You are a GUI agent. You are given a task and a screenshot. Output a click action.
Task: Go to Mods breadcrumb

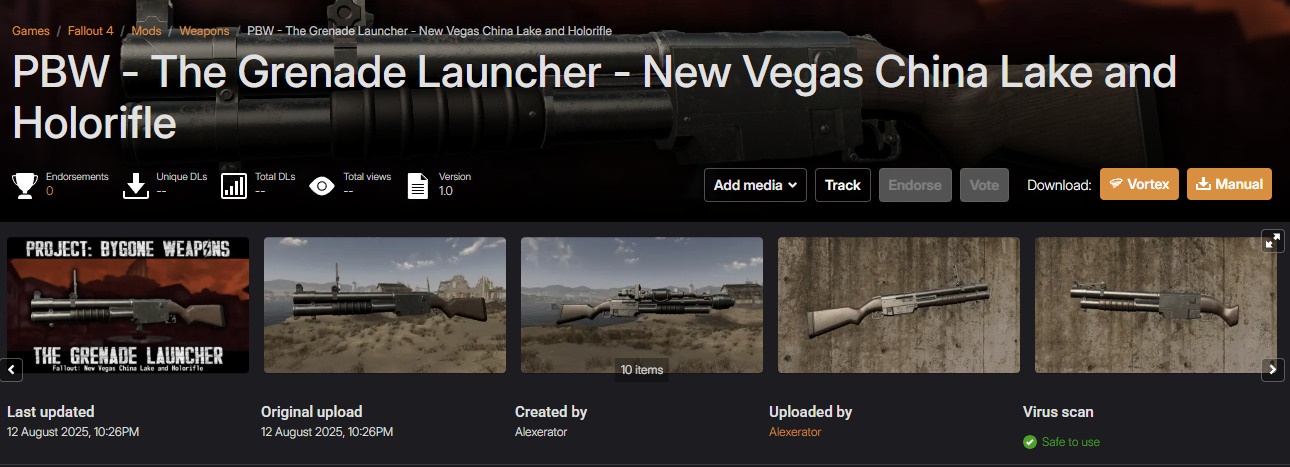point(146,31)
